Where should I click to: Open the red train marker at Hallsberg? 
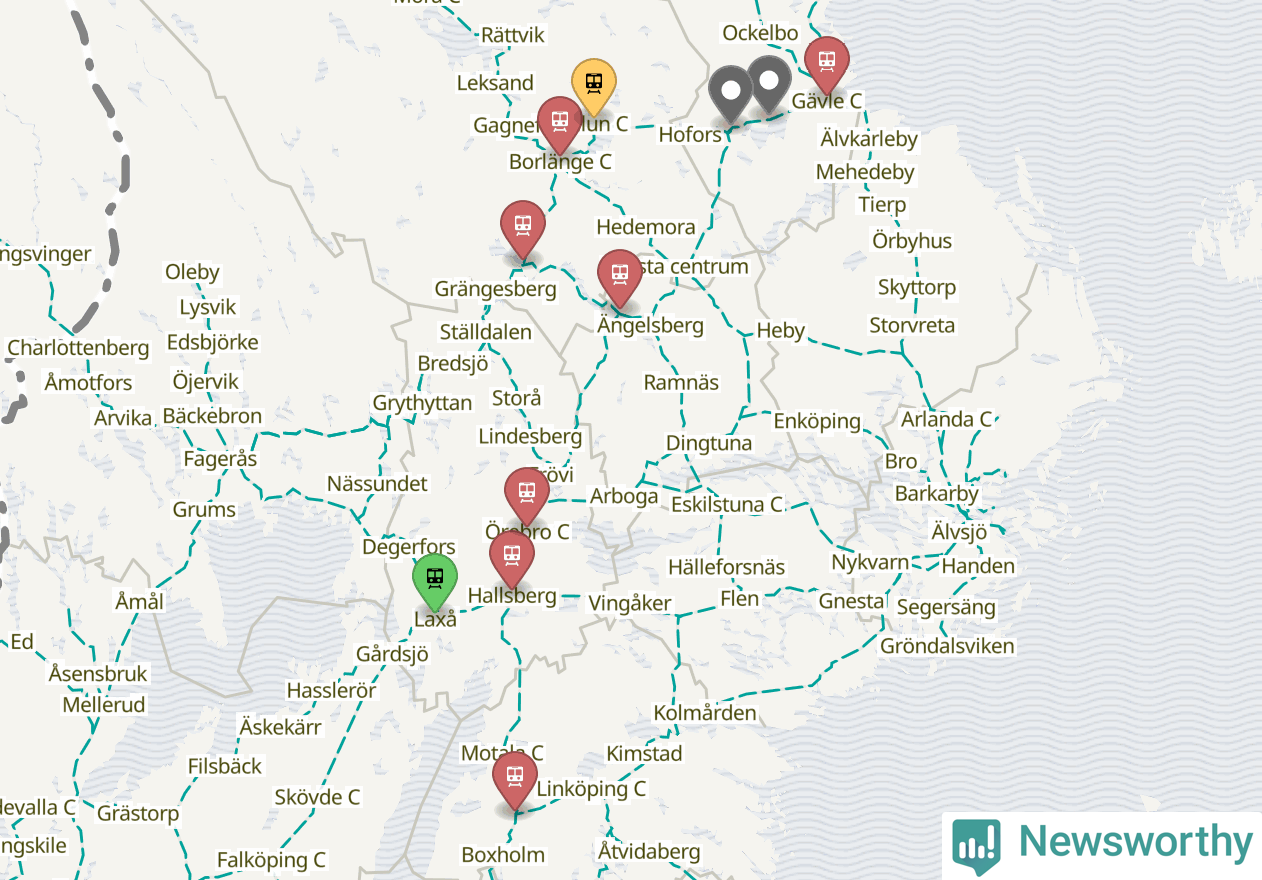point(512,559)
